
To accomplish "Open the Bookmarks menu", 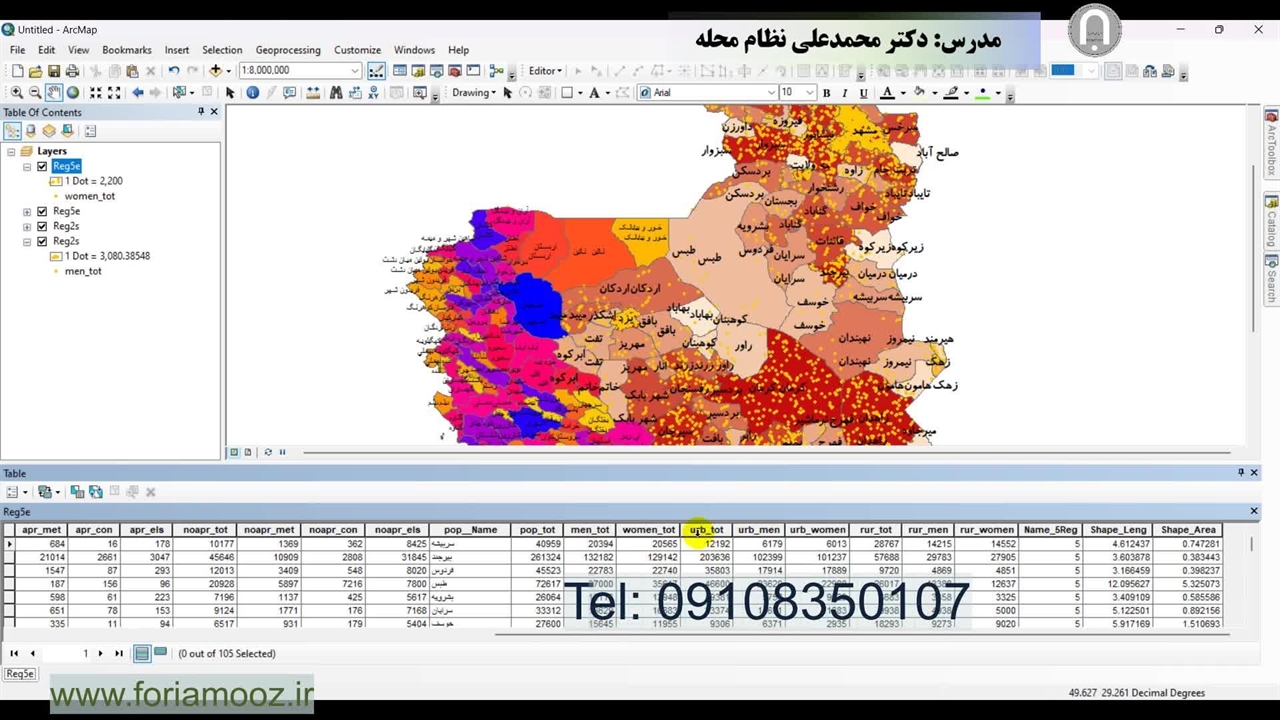I will pyautogui.click(x=126, y=50).
